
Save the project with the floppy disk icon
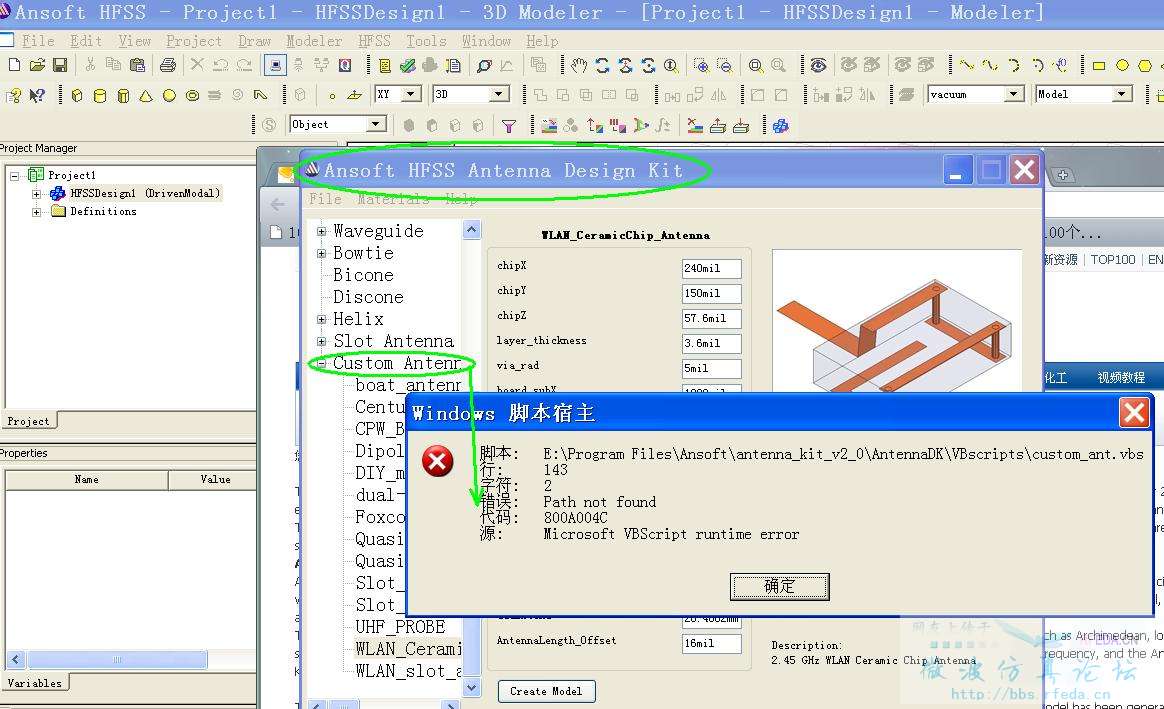(60, 65)
